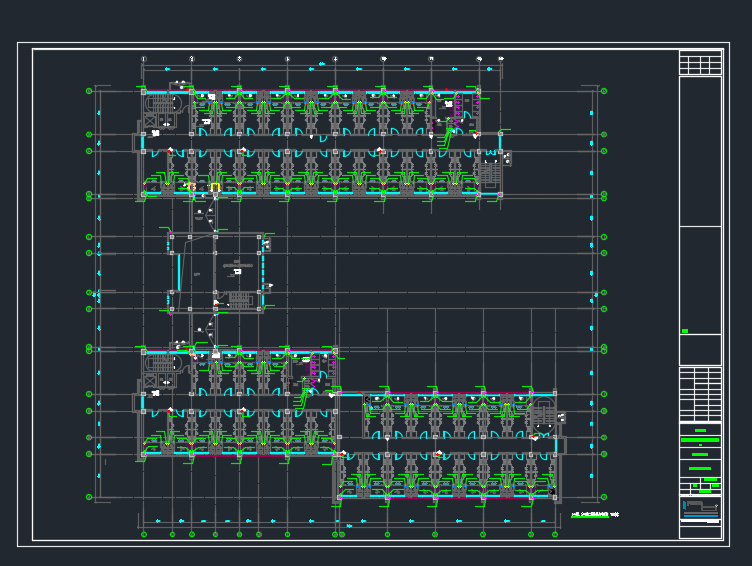Select the circular stair in the lower-right wing
Screen dimensions: 752x566
point(543,416)
